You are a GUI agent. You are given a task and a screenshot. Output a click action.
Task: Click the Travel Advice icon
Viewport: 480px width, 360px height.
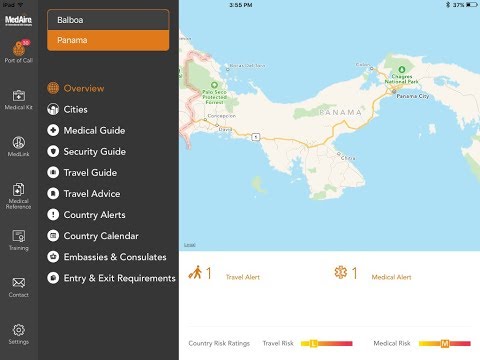tap(53, 194)
